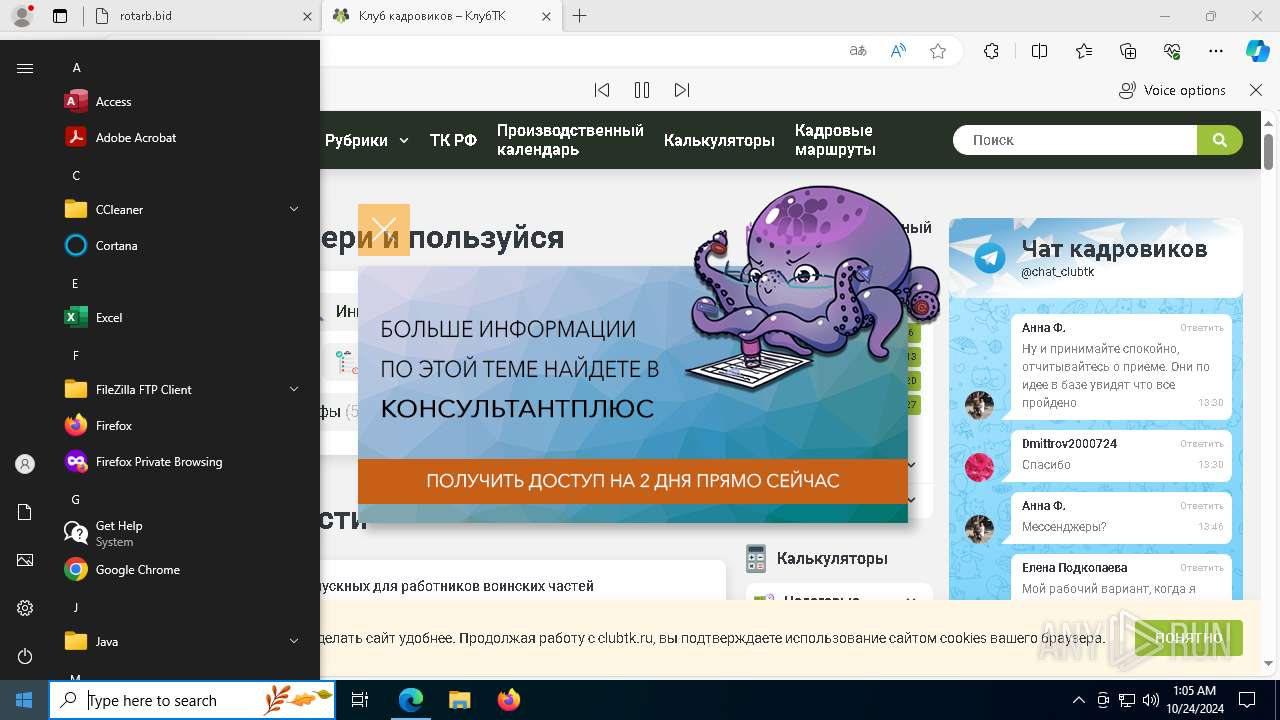Image resolution: width=1280 pixels, height=720 pixels.
Task: Toggle Read aloud icon in address bar
Action: (897, 51)
